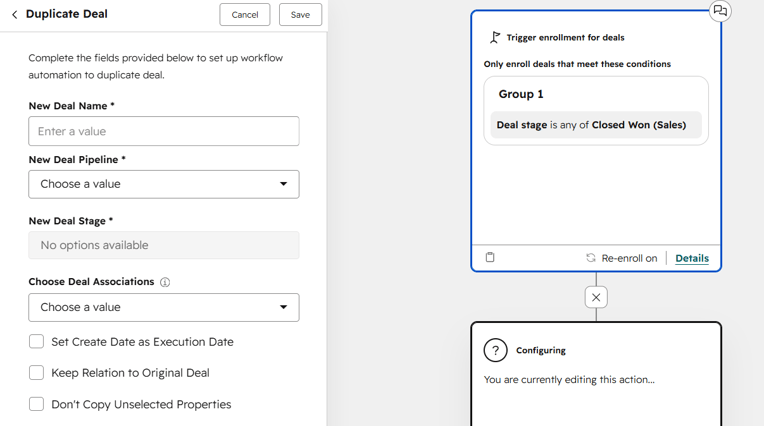764x426 pixels.
Task: Click the clipboard icon in the trigger card footer
Action: pyautogui.click(x=490, y=257)
